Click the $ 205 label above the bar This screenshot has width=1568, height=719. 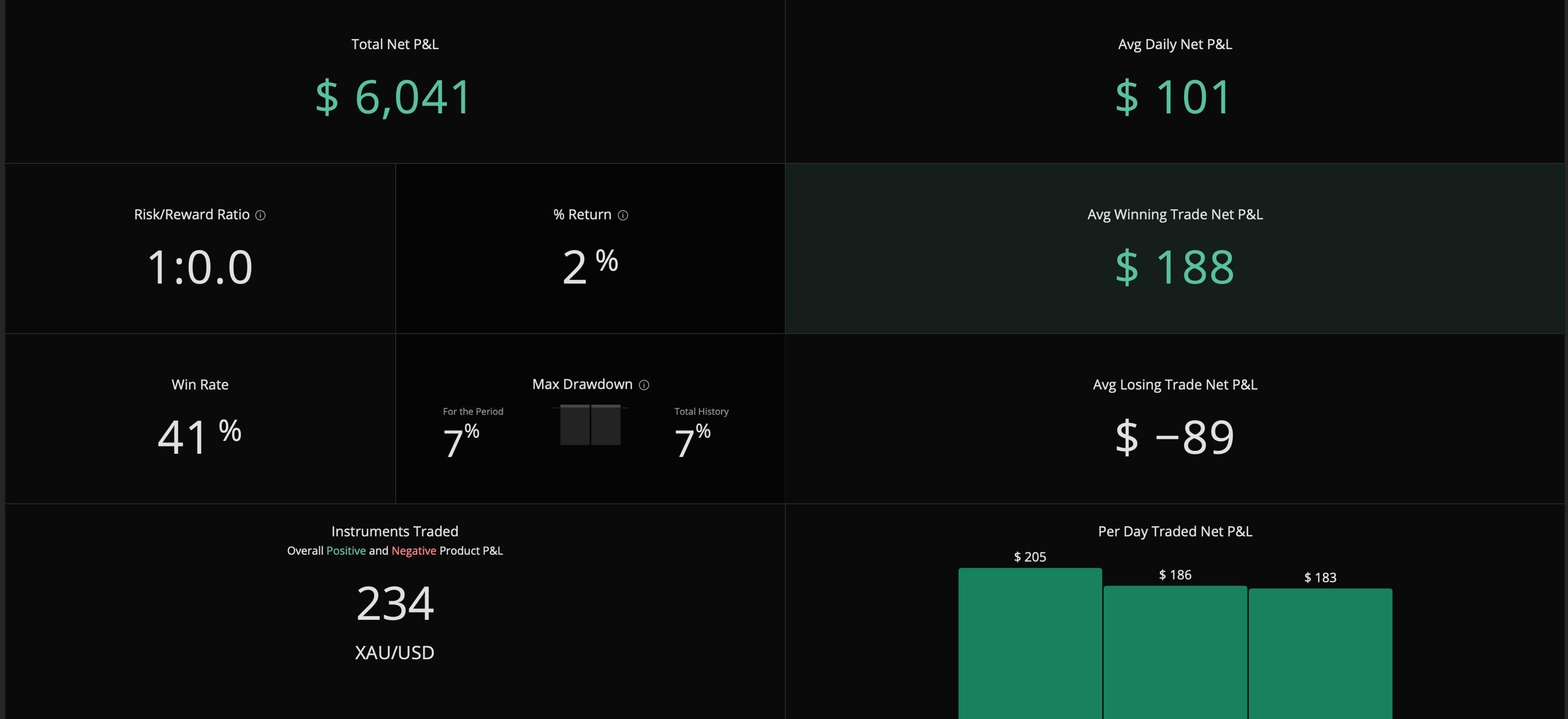point(1030,557)
